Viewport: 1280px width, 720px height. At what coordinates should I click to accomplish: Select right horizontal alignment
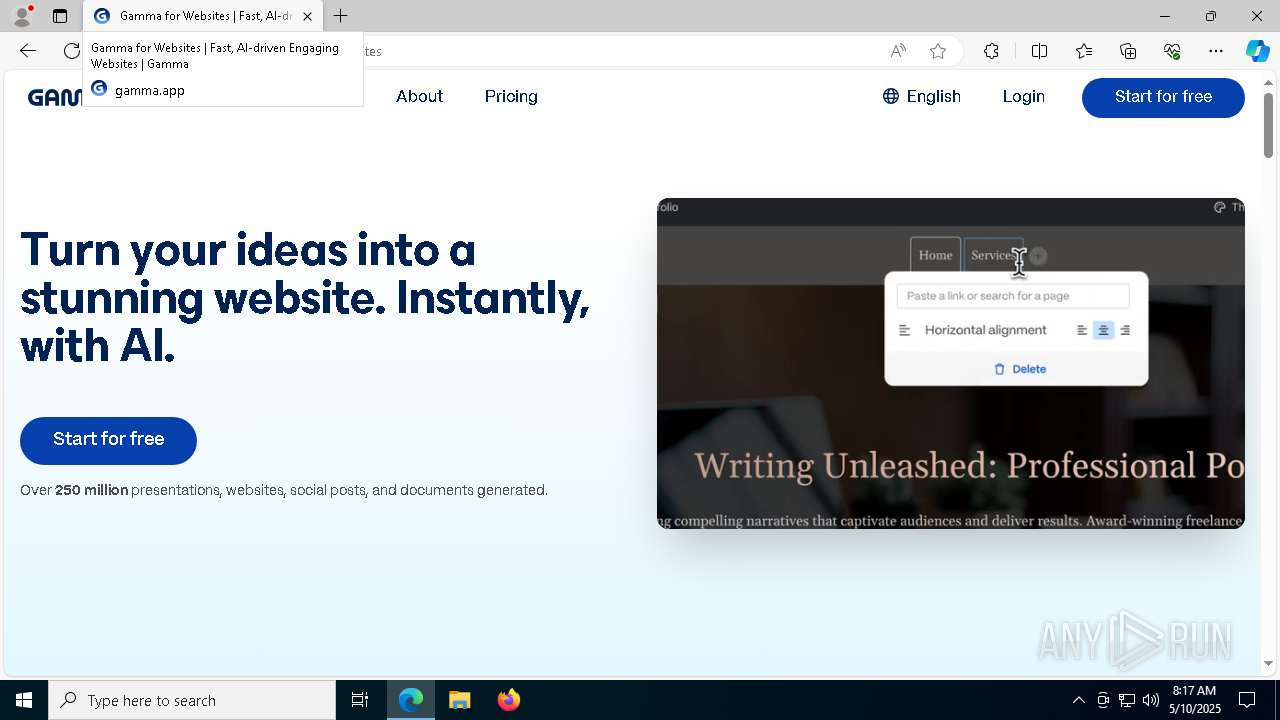point(1125,330)
